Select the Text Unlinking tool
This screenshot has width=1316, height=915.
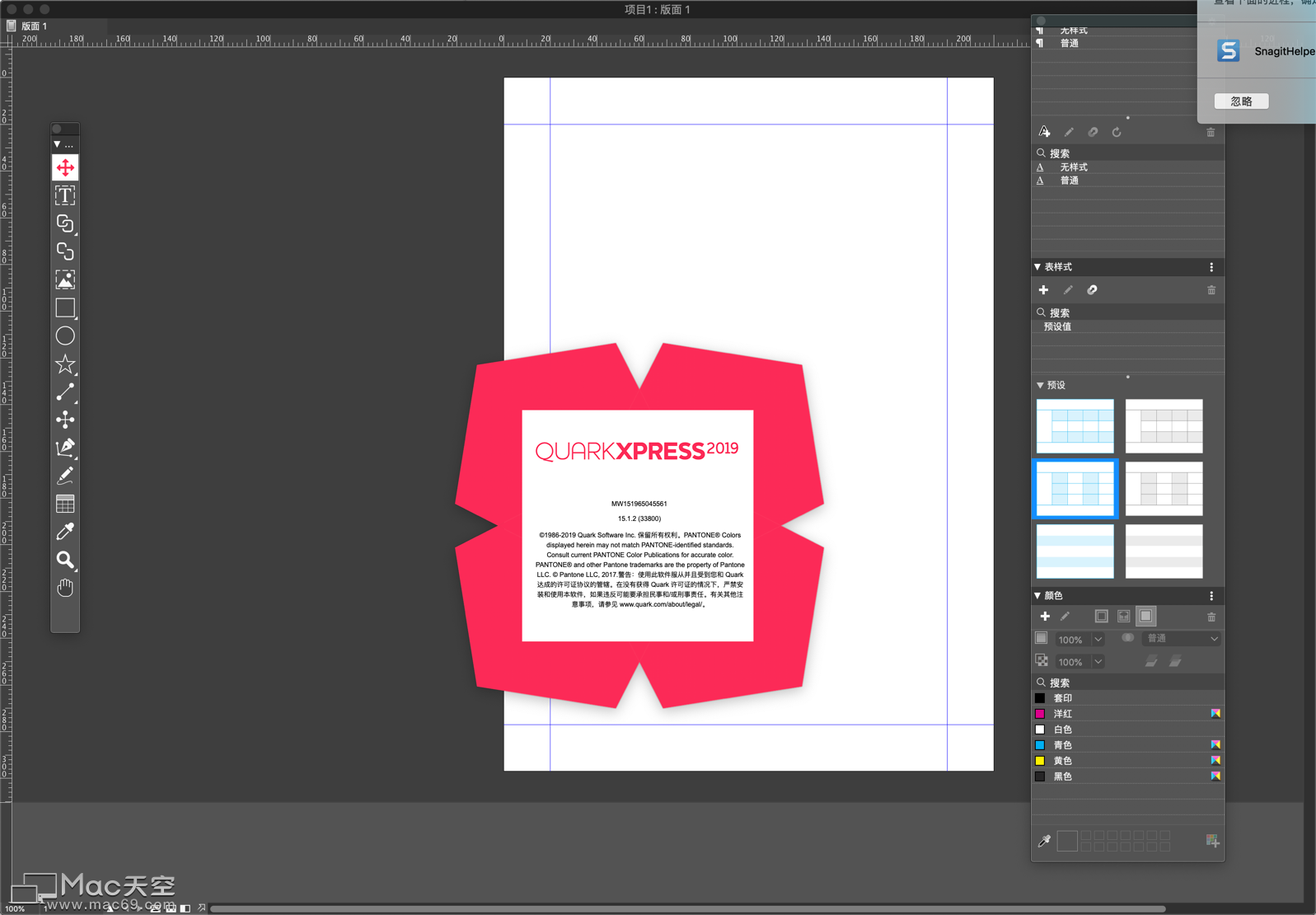click(x=65, y=251)
